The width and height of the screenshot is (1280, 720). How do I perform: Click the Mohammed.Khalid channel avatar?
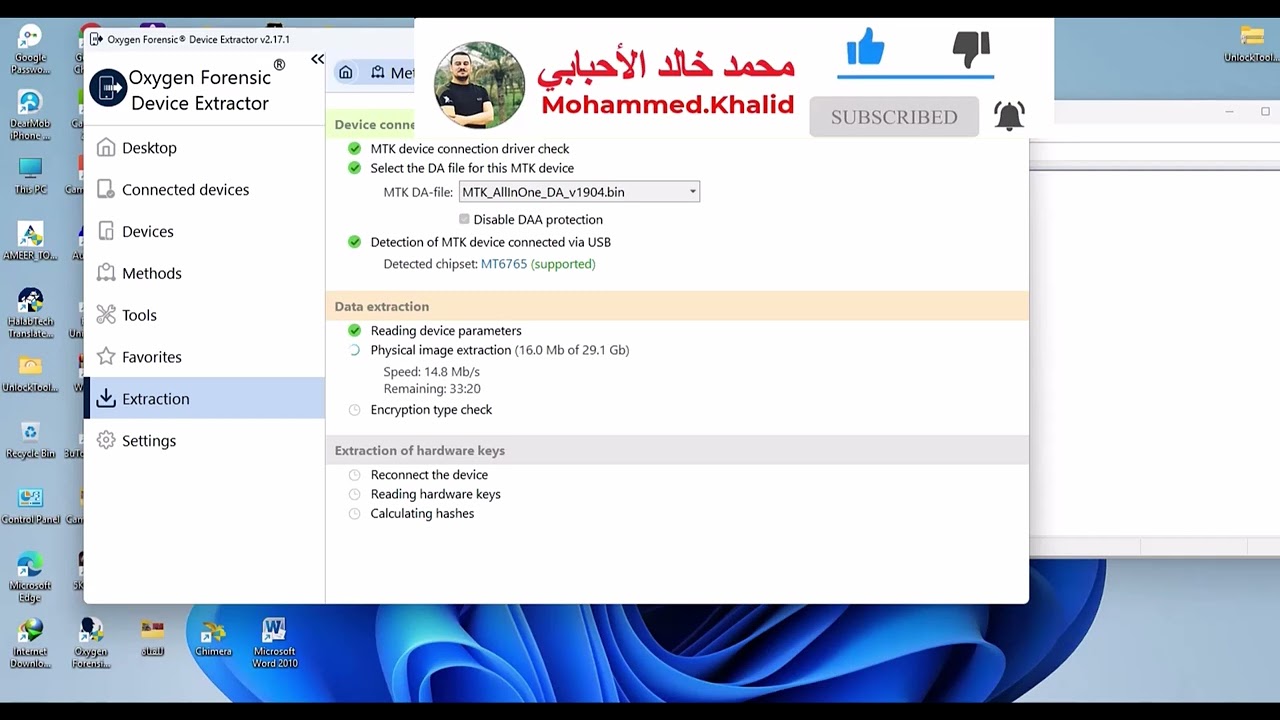point(480,86)
